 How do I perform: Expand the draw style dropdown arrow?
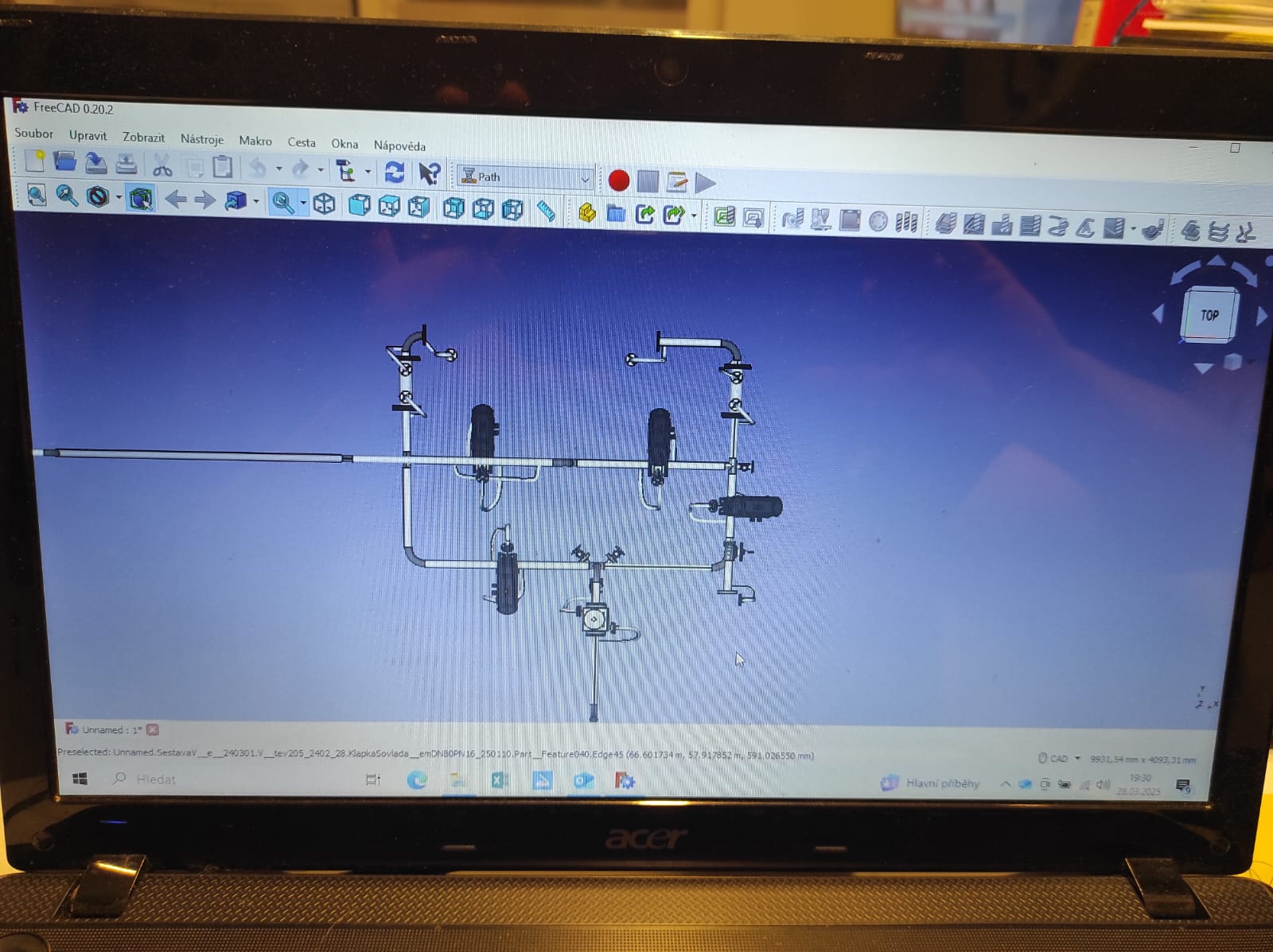pyautogui.click(x=119, y=197)
